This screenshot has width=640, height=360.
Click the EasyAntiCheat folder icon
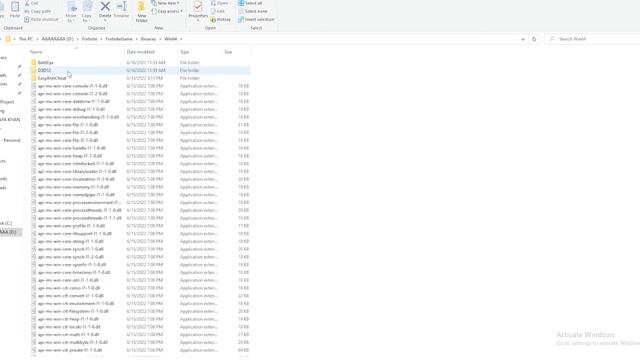click(33, 78)
